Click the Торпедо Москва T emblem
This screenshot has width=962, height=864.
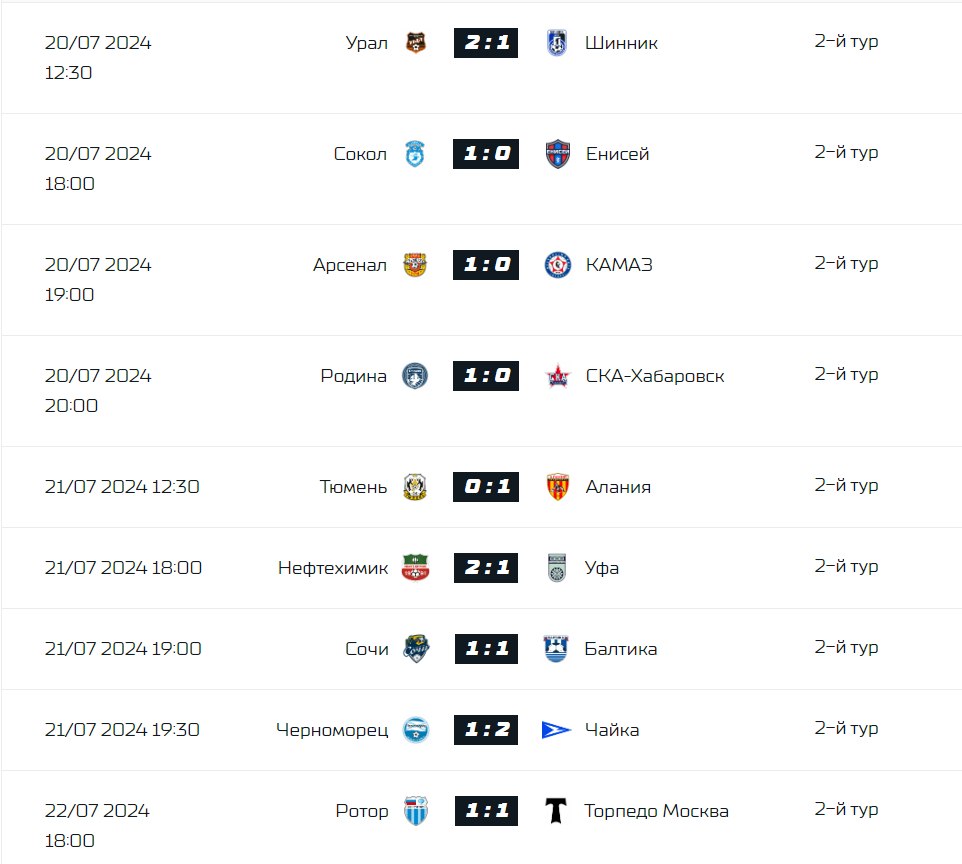pos(556,811)
